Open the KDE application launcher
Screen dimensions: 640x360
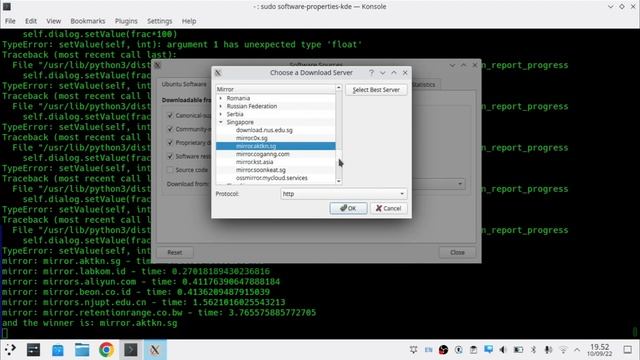click(10, 349)
